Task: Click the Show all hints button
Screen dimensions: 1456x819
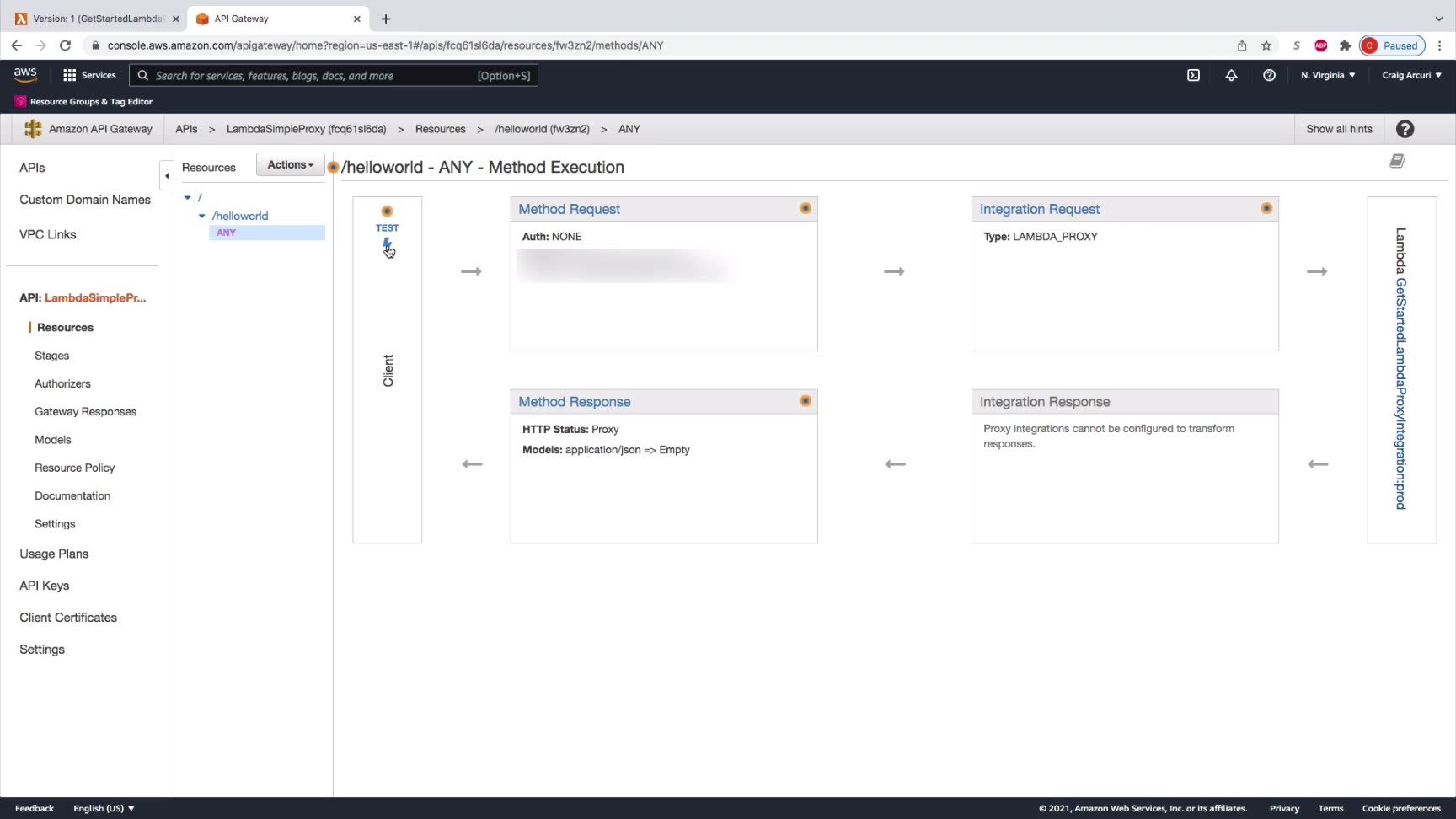Action: coord(1339,129)
